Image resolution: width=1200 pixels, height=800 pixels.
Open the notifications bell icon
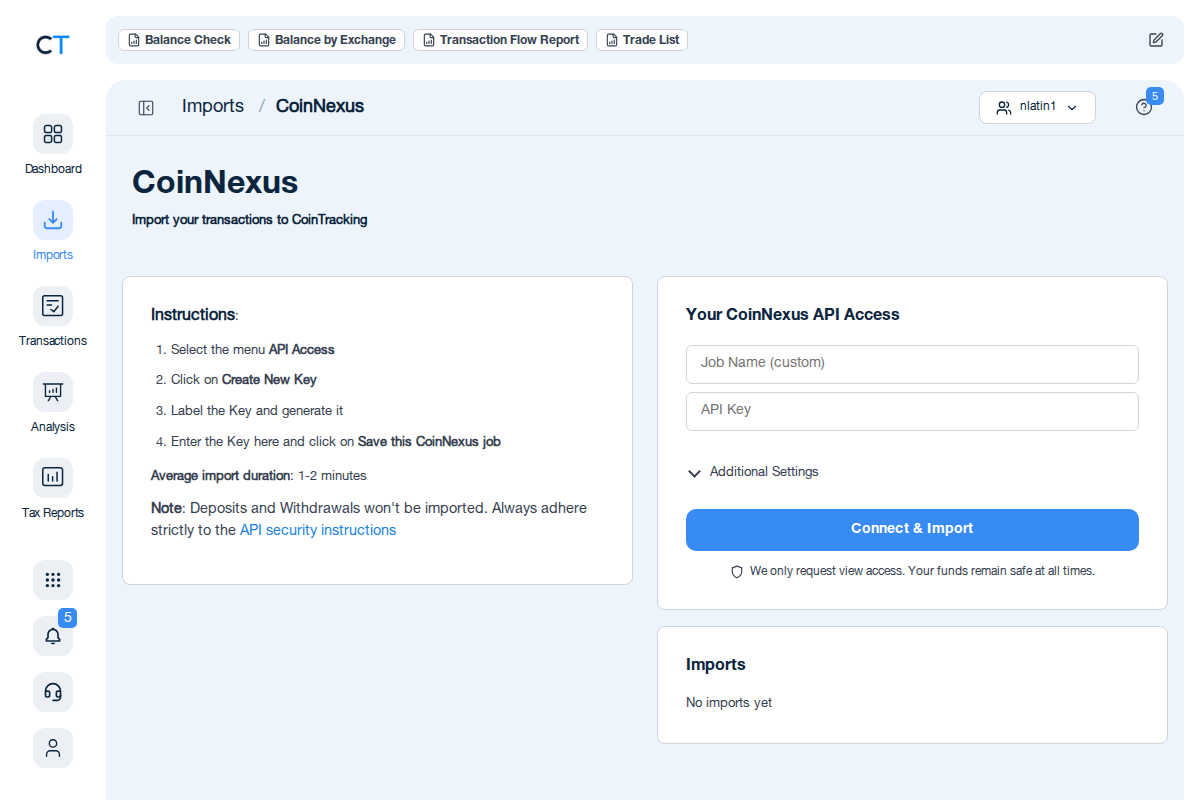[53, 636]
